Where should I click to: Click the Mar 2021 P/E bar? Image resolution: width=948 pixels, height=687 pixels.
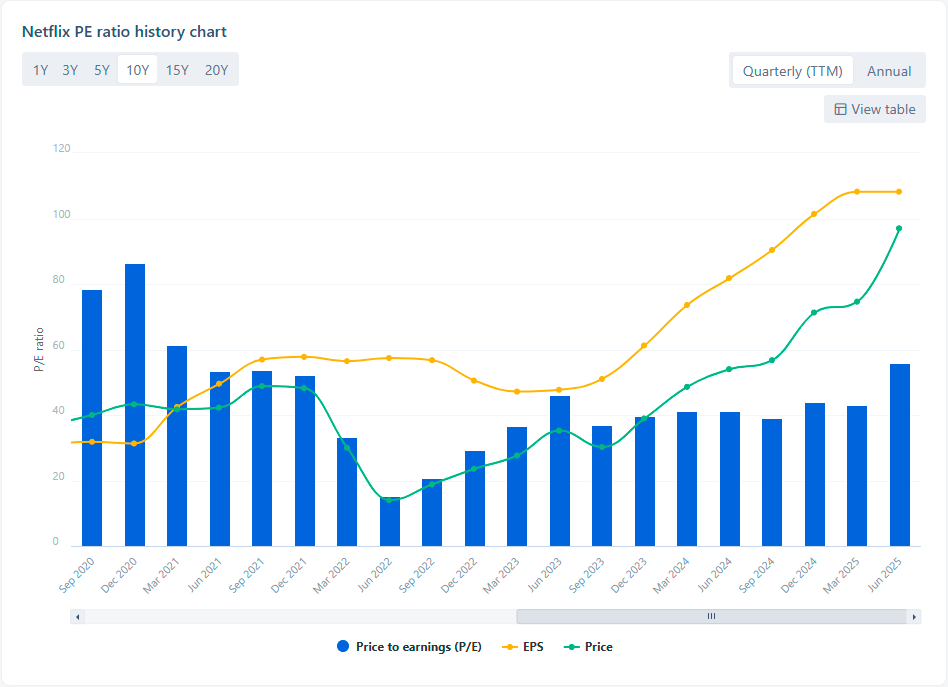177,446
